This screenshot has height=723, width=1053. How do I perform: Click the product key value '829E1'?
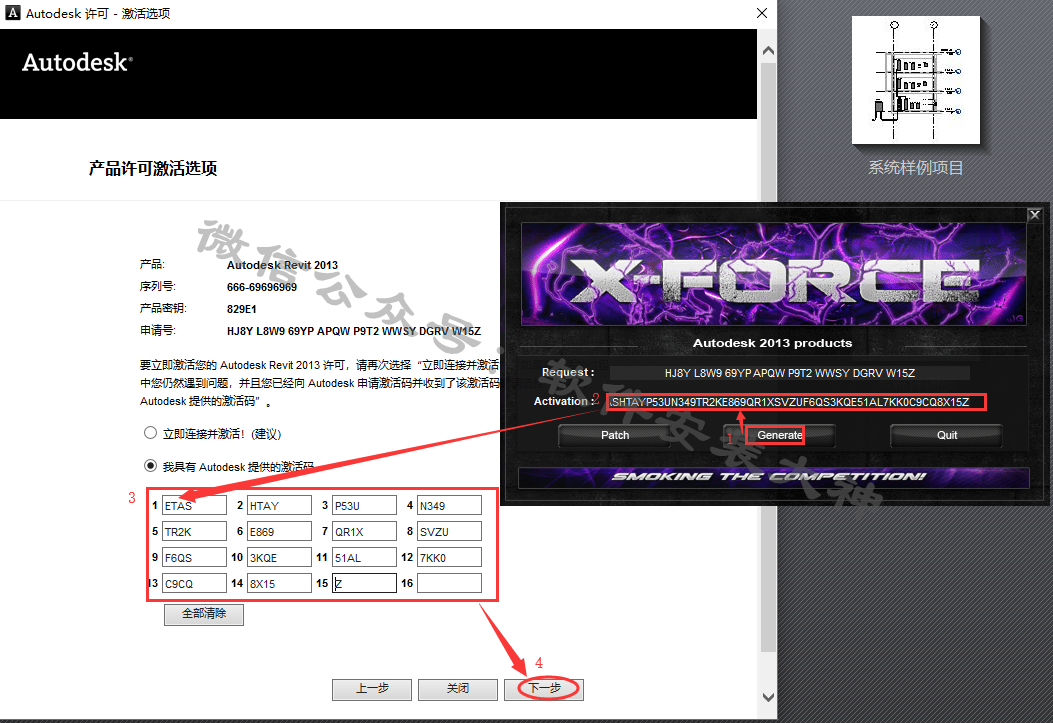[x=242, y=309]
